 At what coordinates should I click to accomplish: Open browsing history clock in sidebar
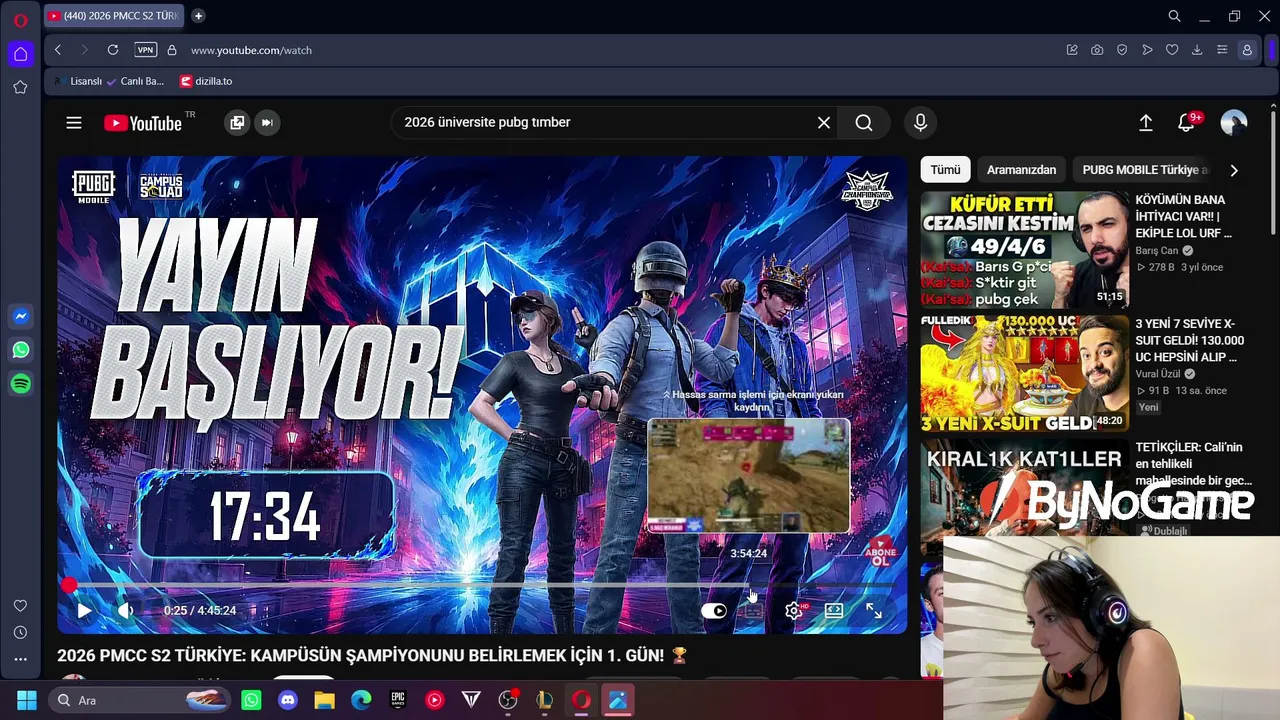[x=20, y=633]
